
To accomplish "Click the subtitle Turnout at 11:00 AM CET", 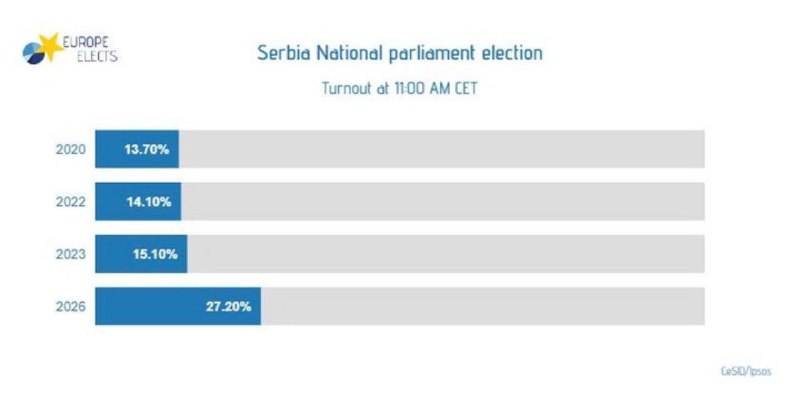I will [x=399, y=88].
